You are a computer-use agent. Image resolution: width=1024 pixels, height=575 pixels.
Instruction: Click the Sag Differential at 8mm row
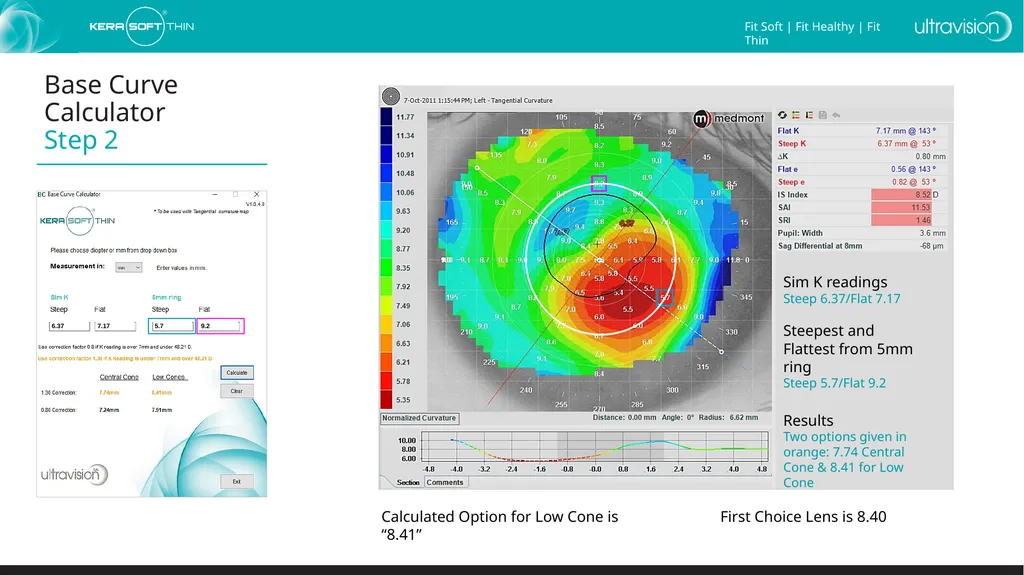pyautogui.click(x=861, y=246)
